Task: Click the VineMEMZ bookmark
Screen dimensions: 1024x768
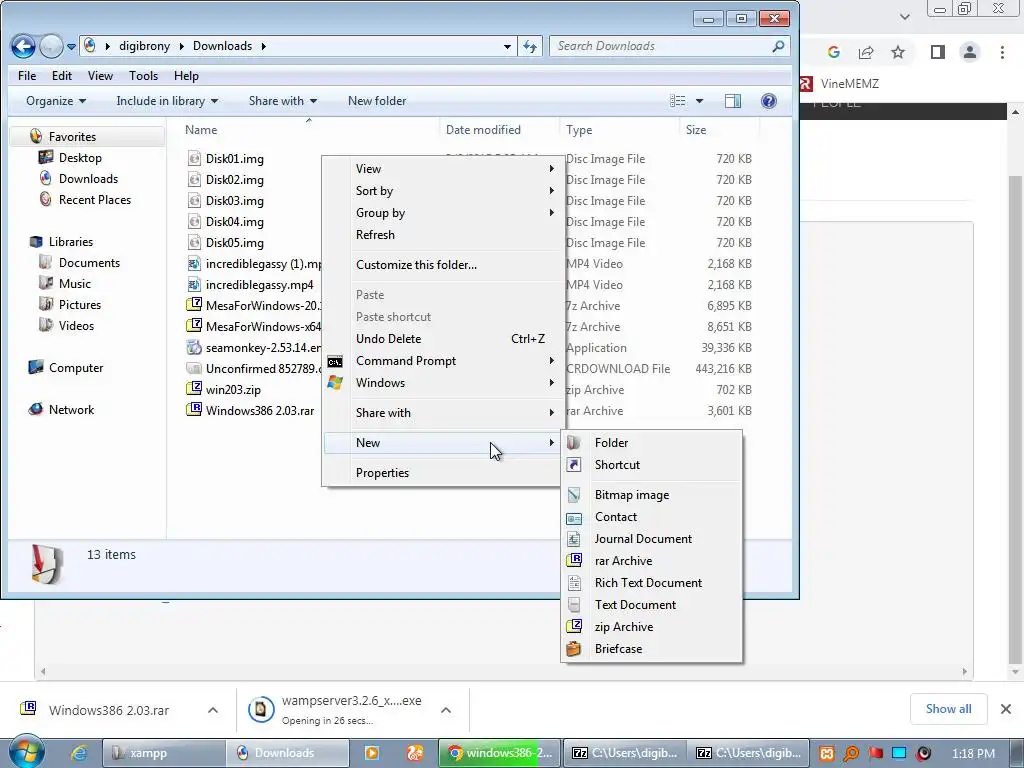Action: click(x=840, y=84)
